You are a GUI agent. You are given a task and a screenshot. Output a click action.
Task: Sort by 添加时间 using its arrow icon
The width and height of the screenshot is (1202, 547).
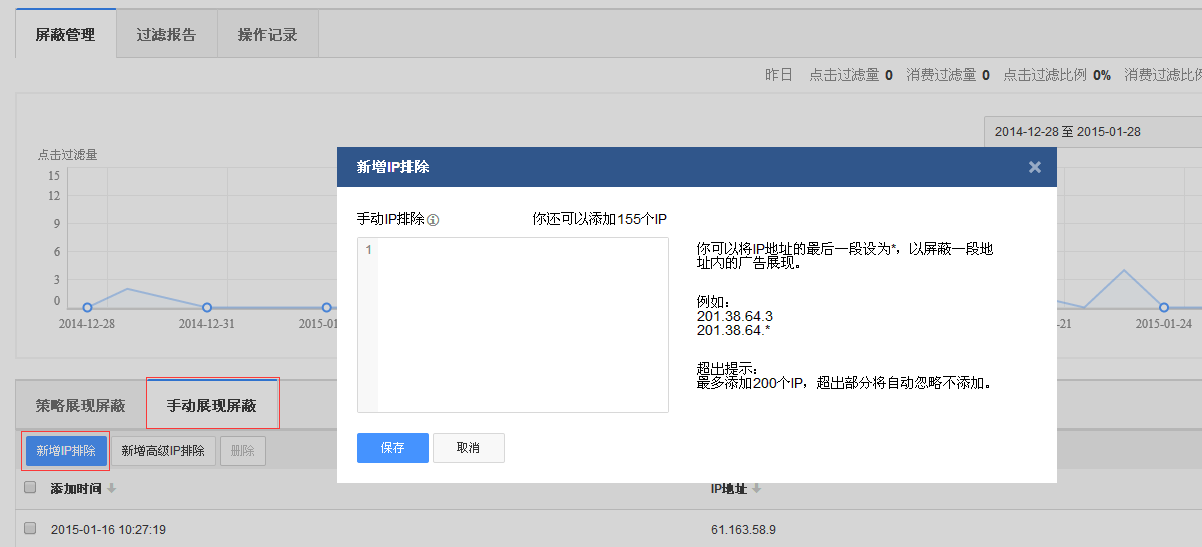click(x=112, y=488)
